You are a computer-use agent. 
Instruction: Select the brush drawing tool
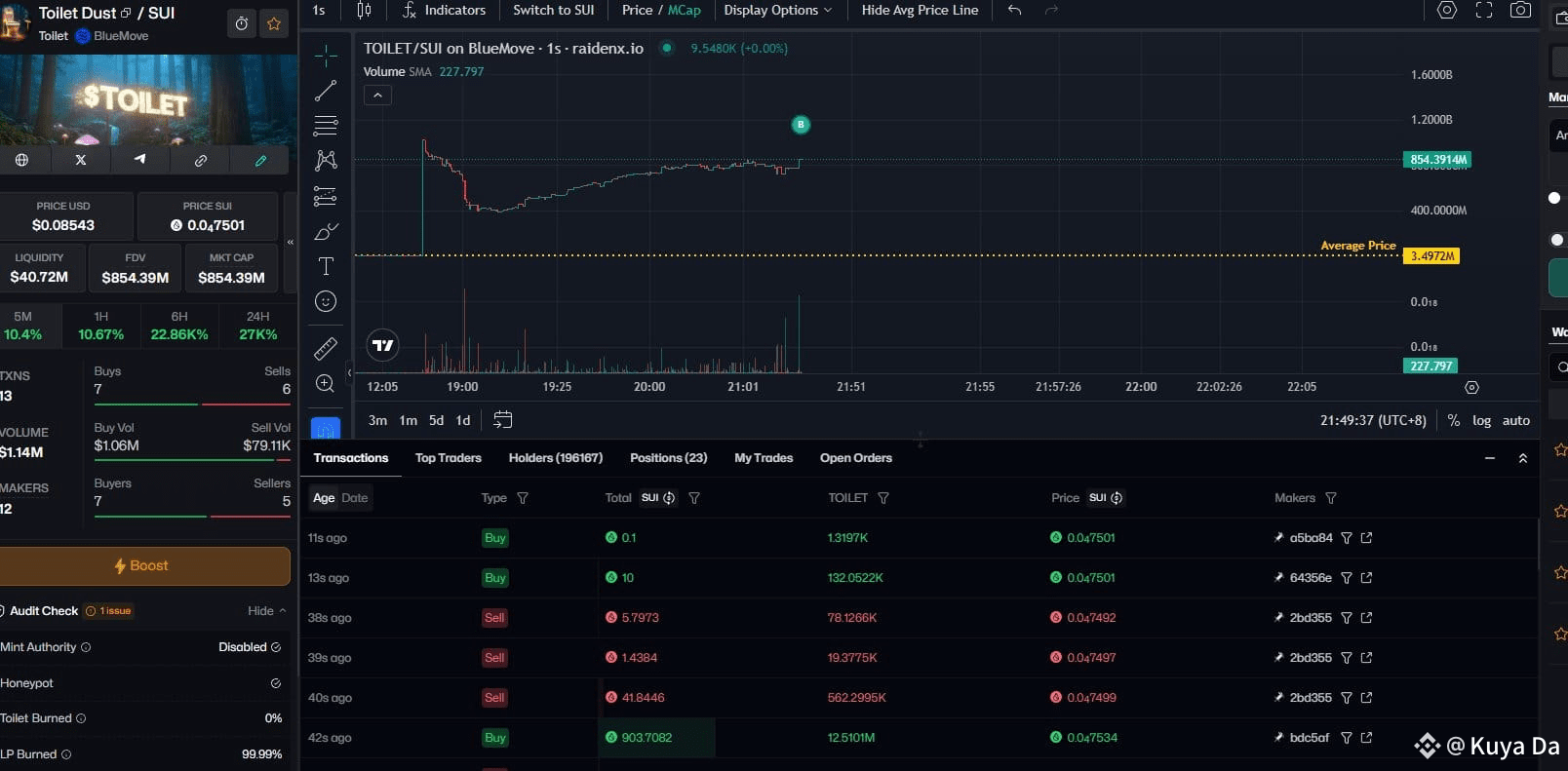click(x=326, y=232)
